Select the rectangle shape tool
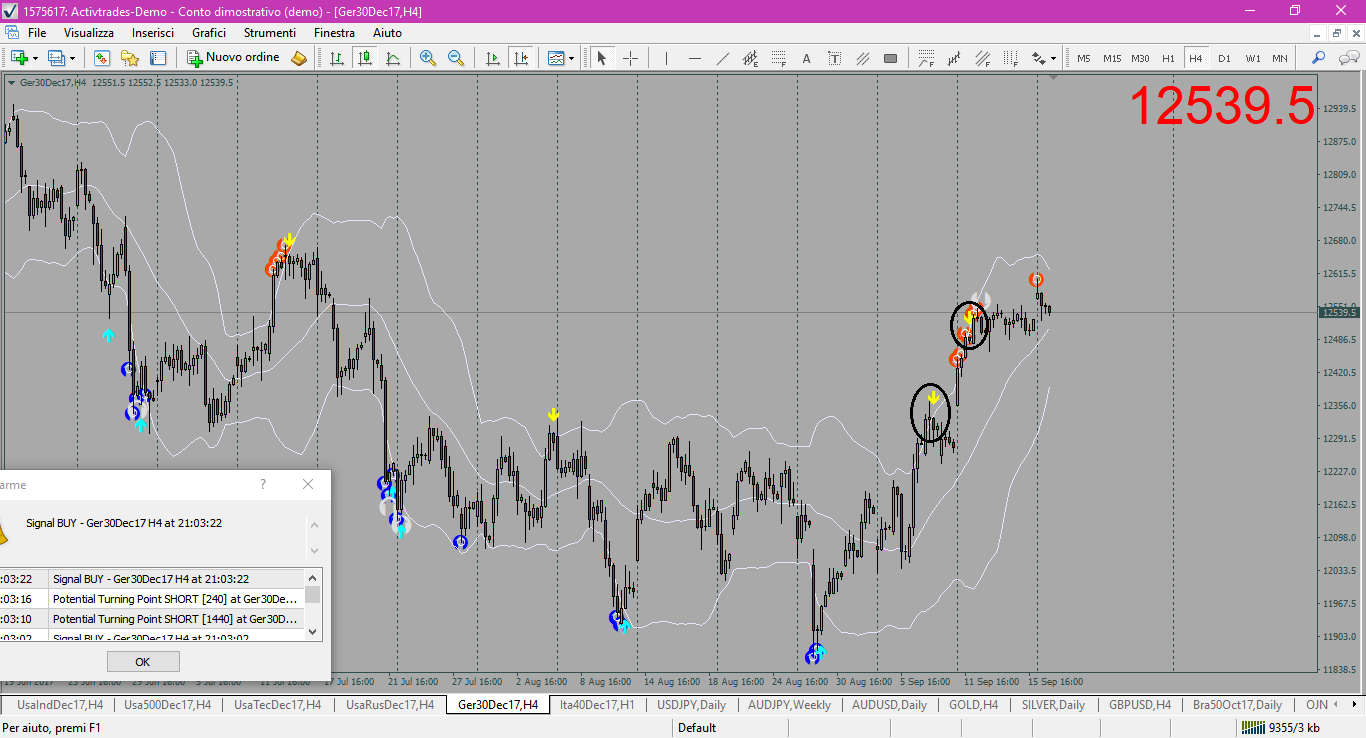The image size is (1366, 738). [890, 58]
